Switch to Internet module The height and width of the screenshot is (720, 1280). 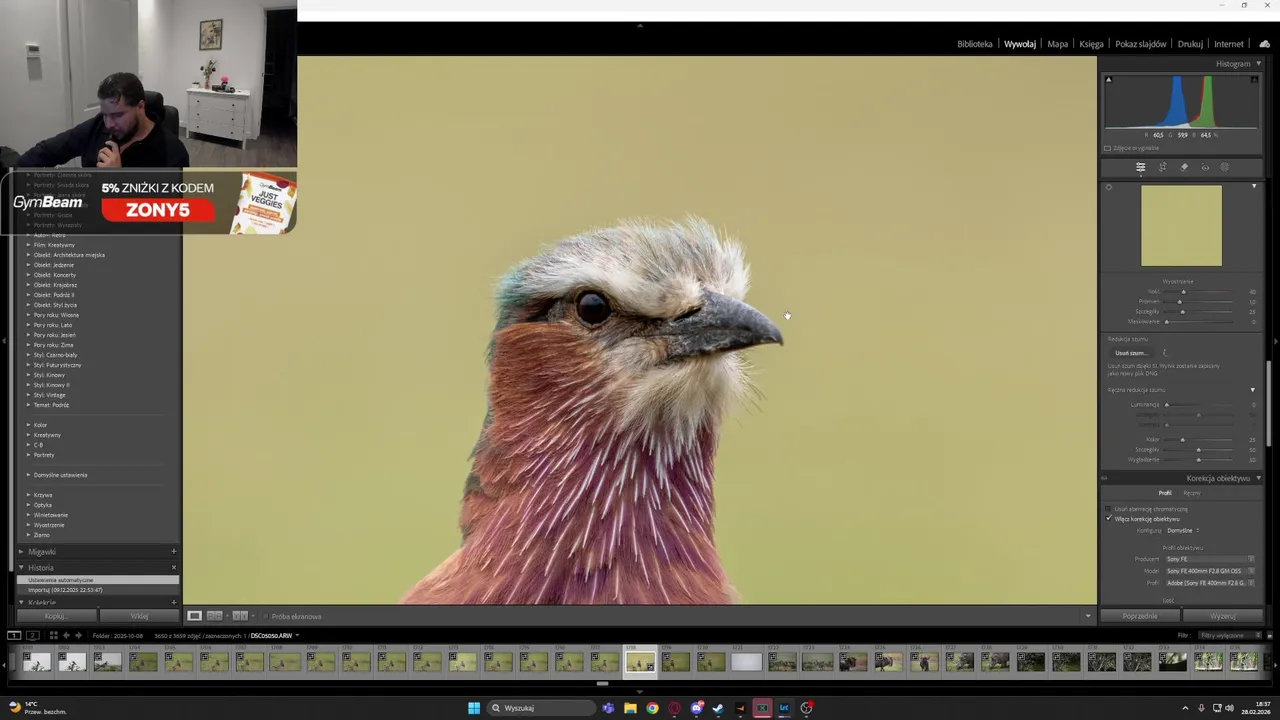pyautogui.click(x=1229, y=44)
